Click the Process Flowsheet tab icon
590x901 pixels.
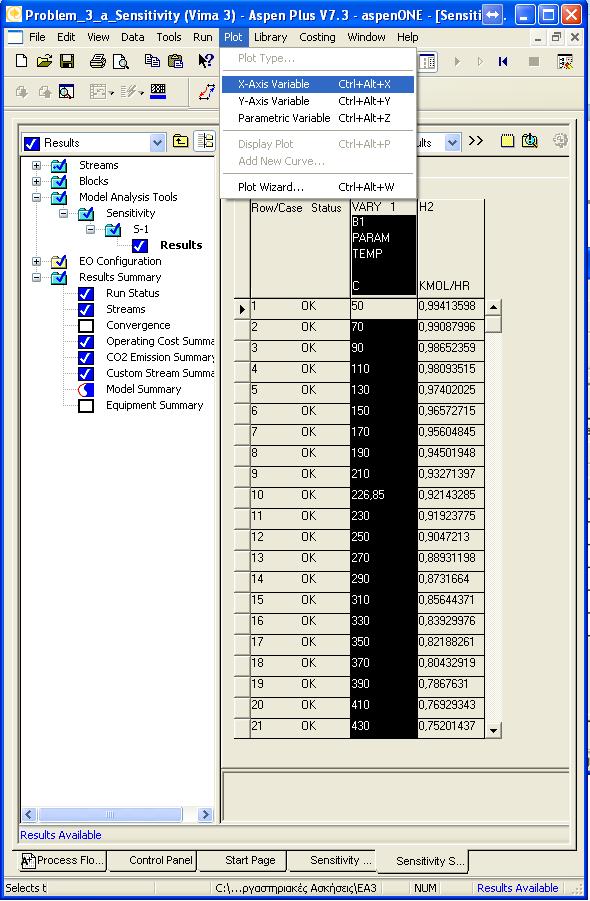point(28,861)
